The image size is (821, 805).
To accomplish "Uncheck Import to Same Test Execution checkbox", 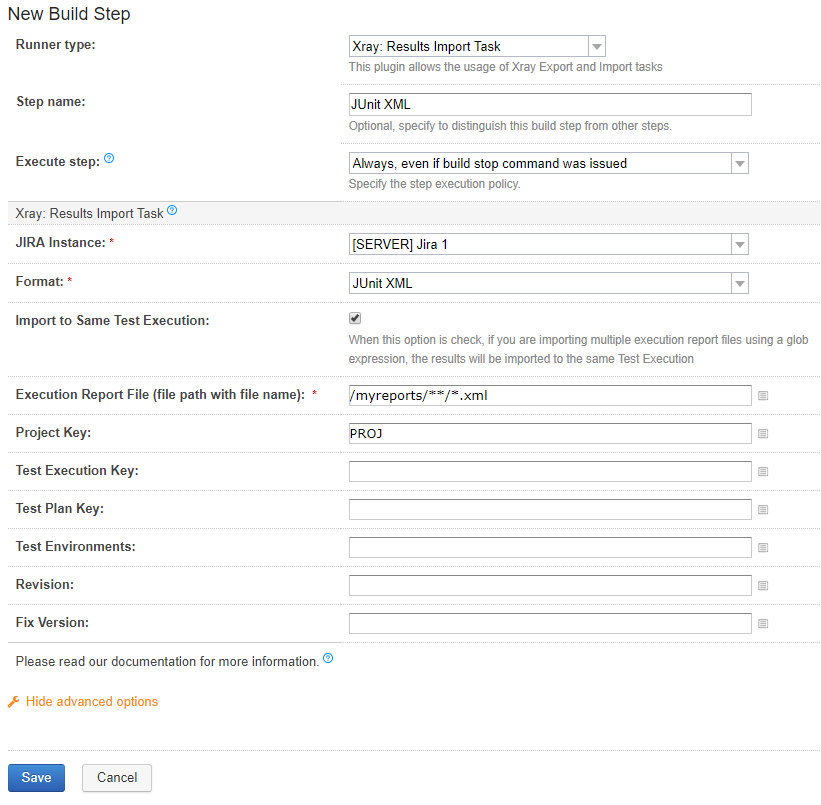I will [x=355, y=318].
